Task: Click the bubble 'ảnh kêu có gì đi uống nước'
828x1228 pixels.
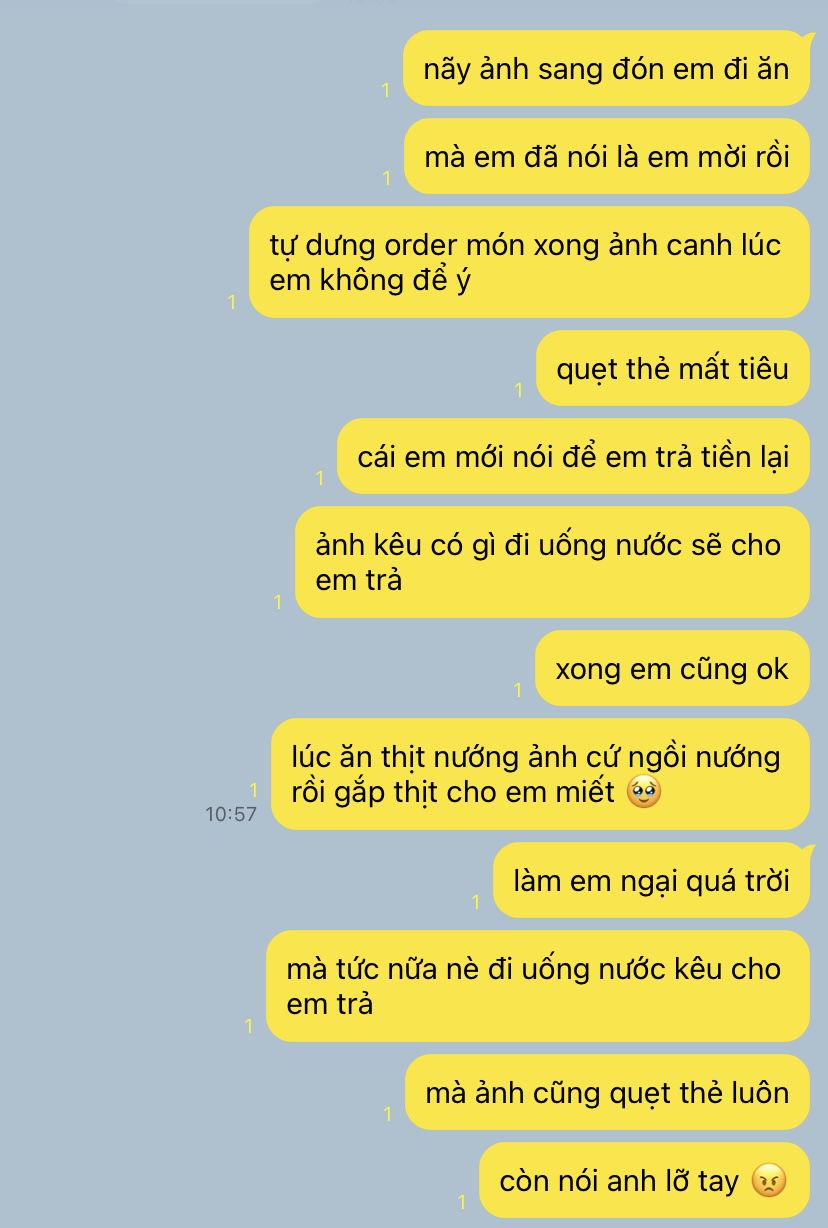Action: [552, 562]
